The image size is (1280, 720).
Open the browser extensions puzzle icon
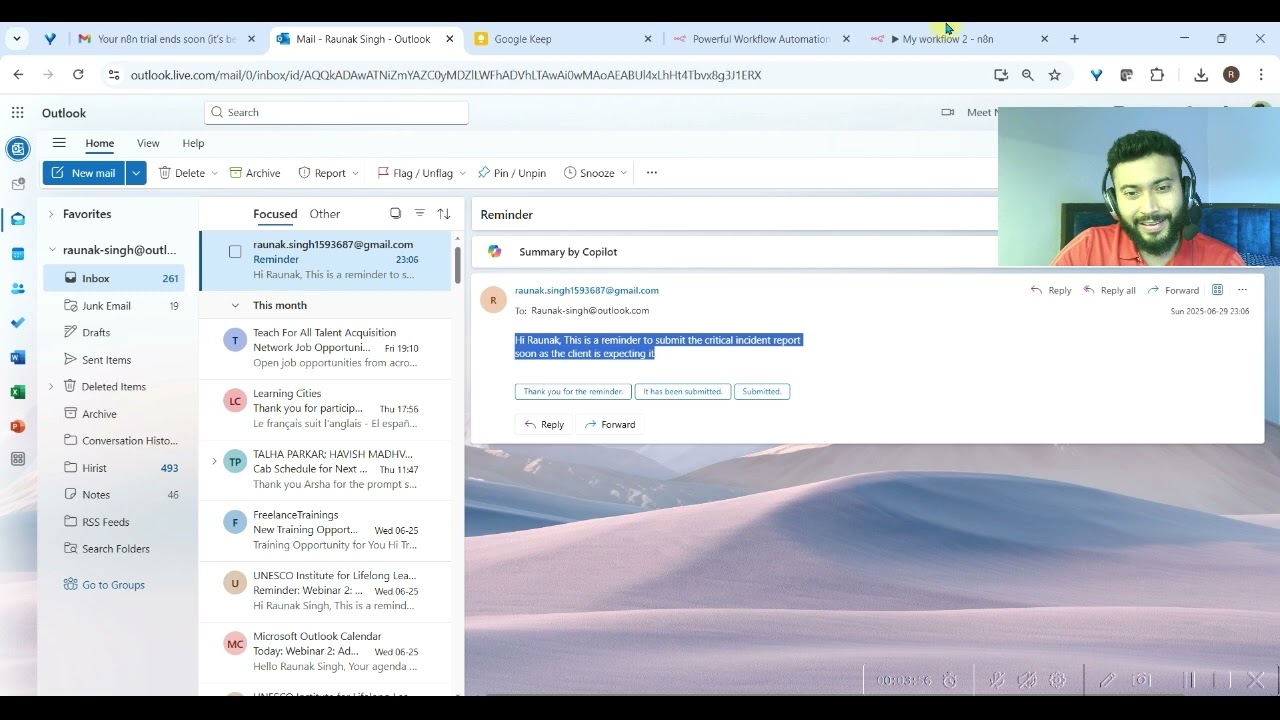[1157, 75]
